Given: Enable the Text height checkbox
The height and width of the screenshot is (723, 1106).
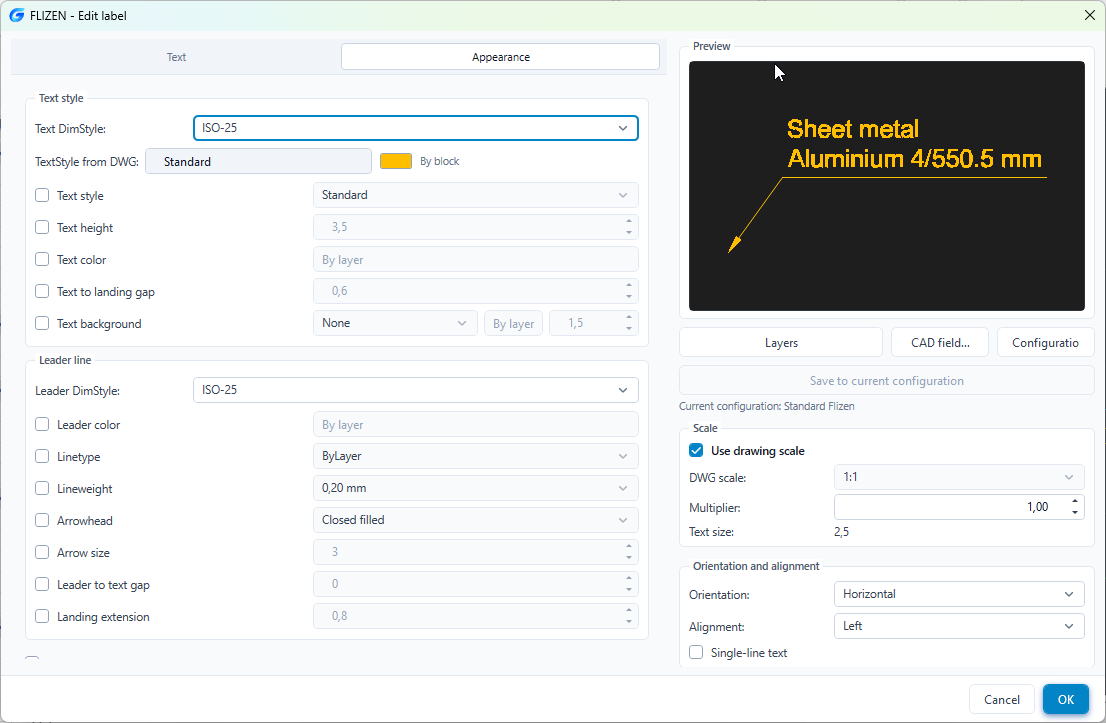Looking at the screenshot, I should (x=42, y=227).
